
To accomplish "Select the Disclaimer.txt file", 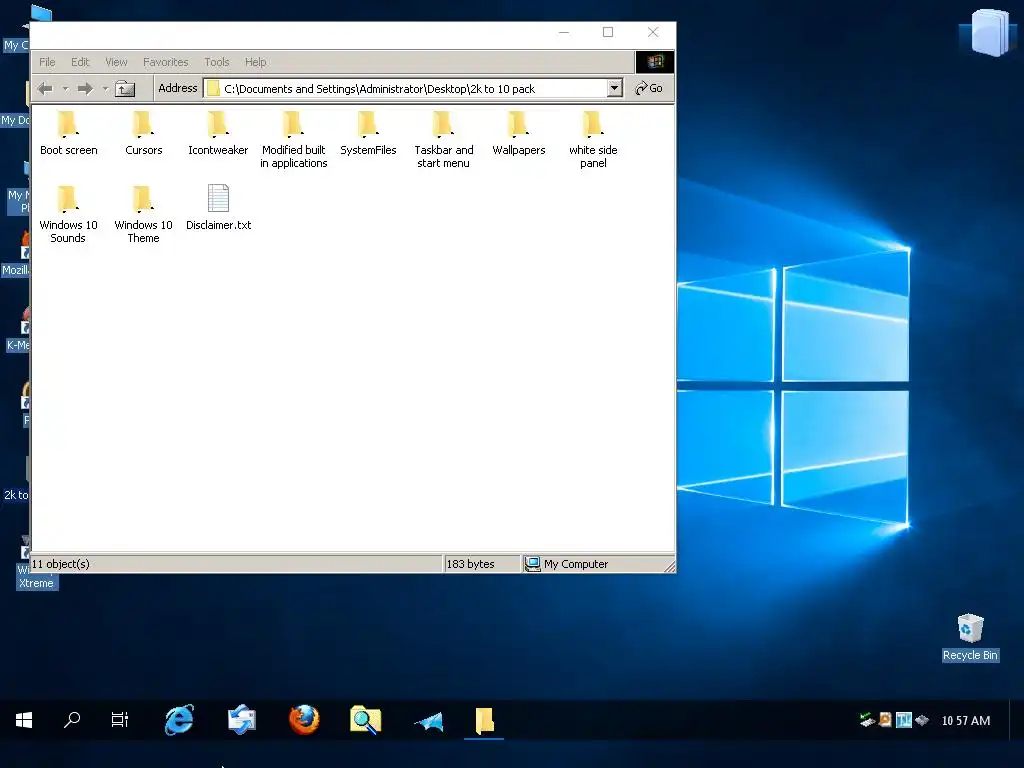I will tap(218, 208).
